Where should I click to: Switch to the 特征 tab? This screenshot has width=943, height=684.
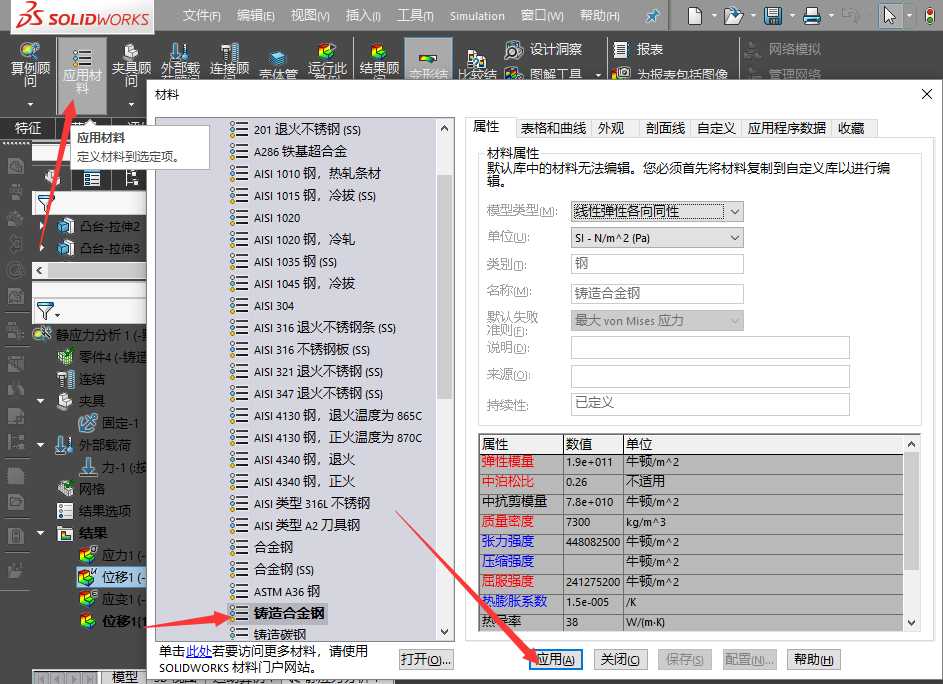point(28,128)
